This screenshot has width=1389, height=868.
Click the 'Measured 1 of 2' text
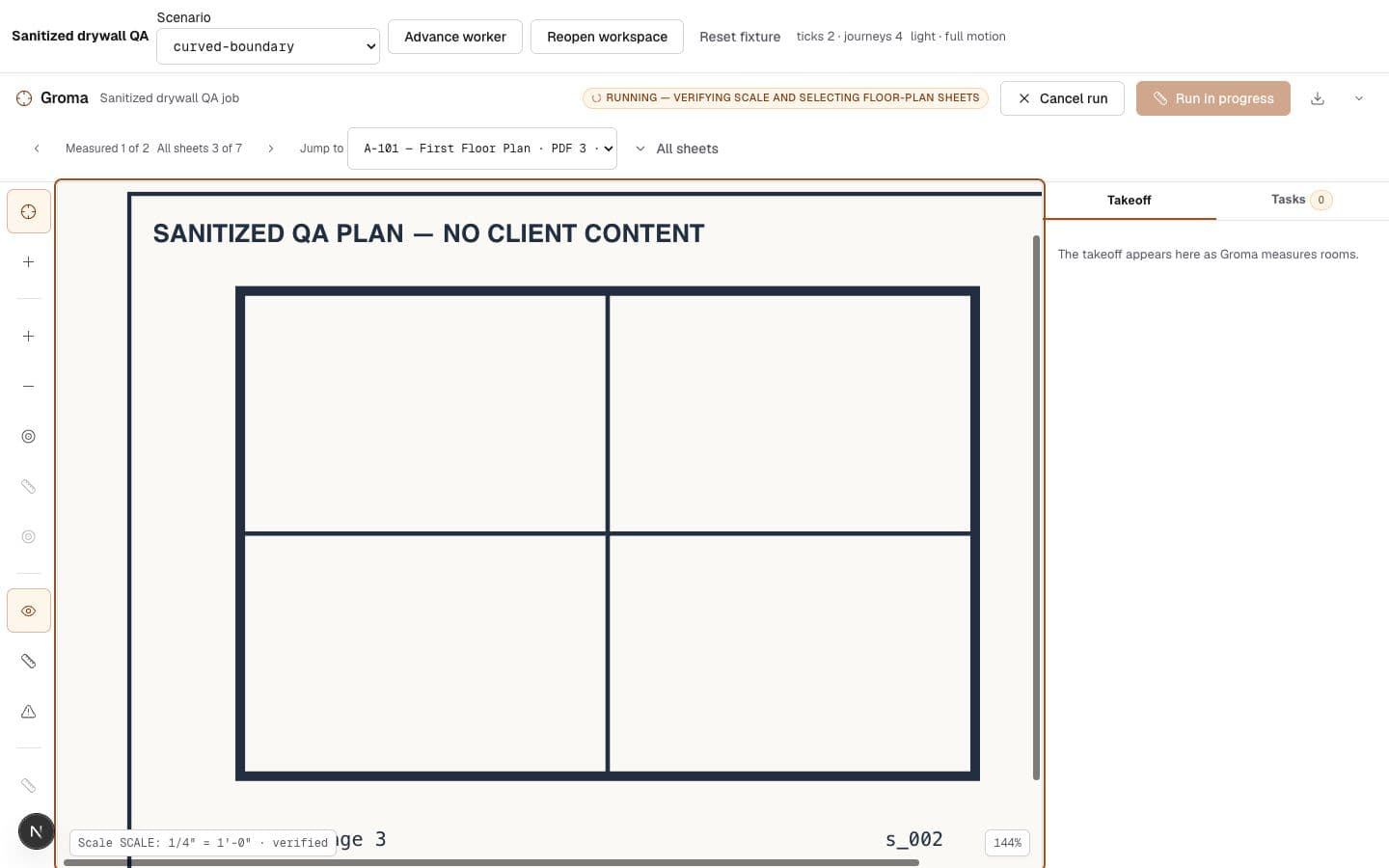click(x=107, y=149)
